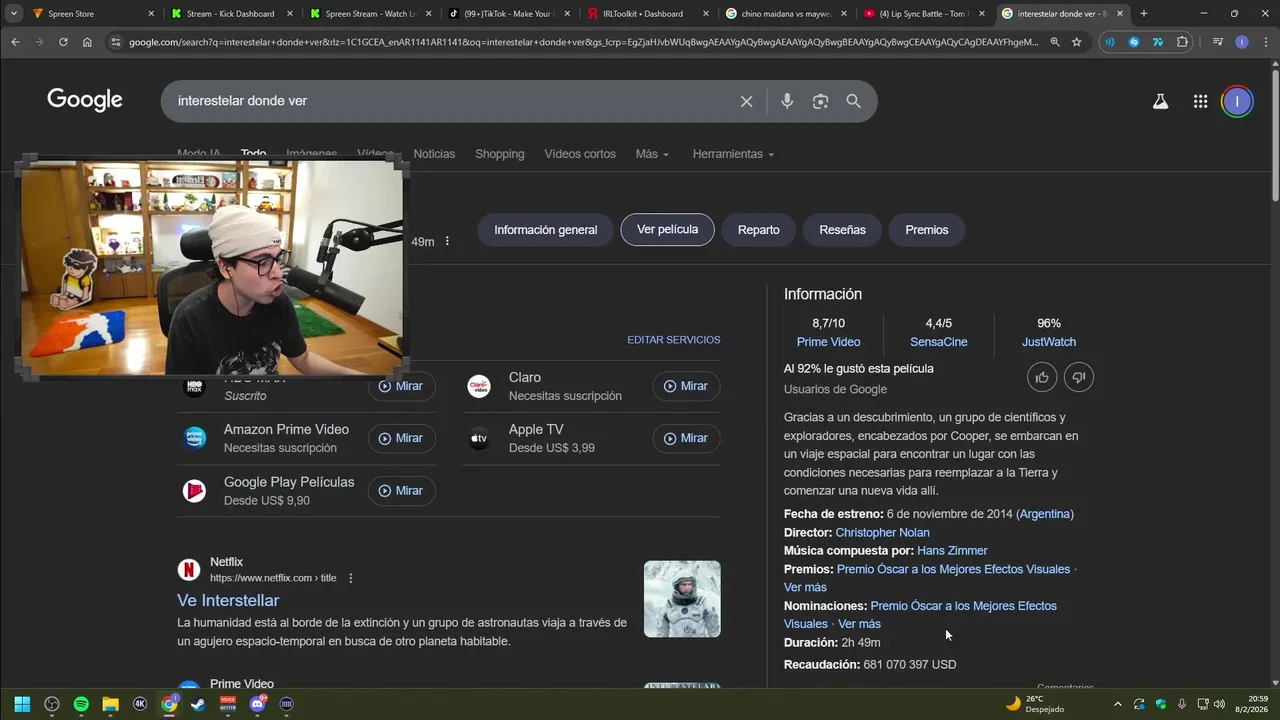The width and height of the screenshot is (1280, 720).
Task: Open Spotify from the taskbar
Action: point(81,704)
